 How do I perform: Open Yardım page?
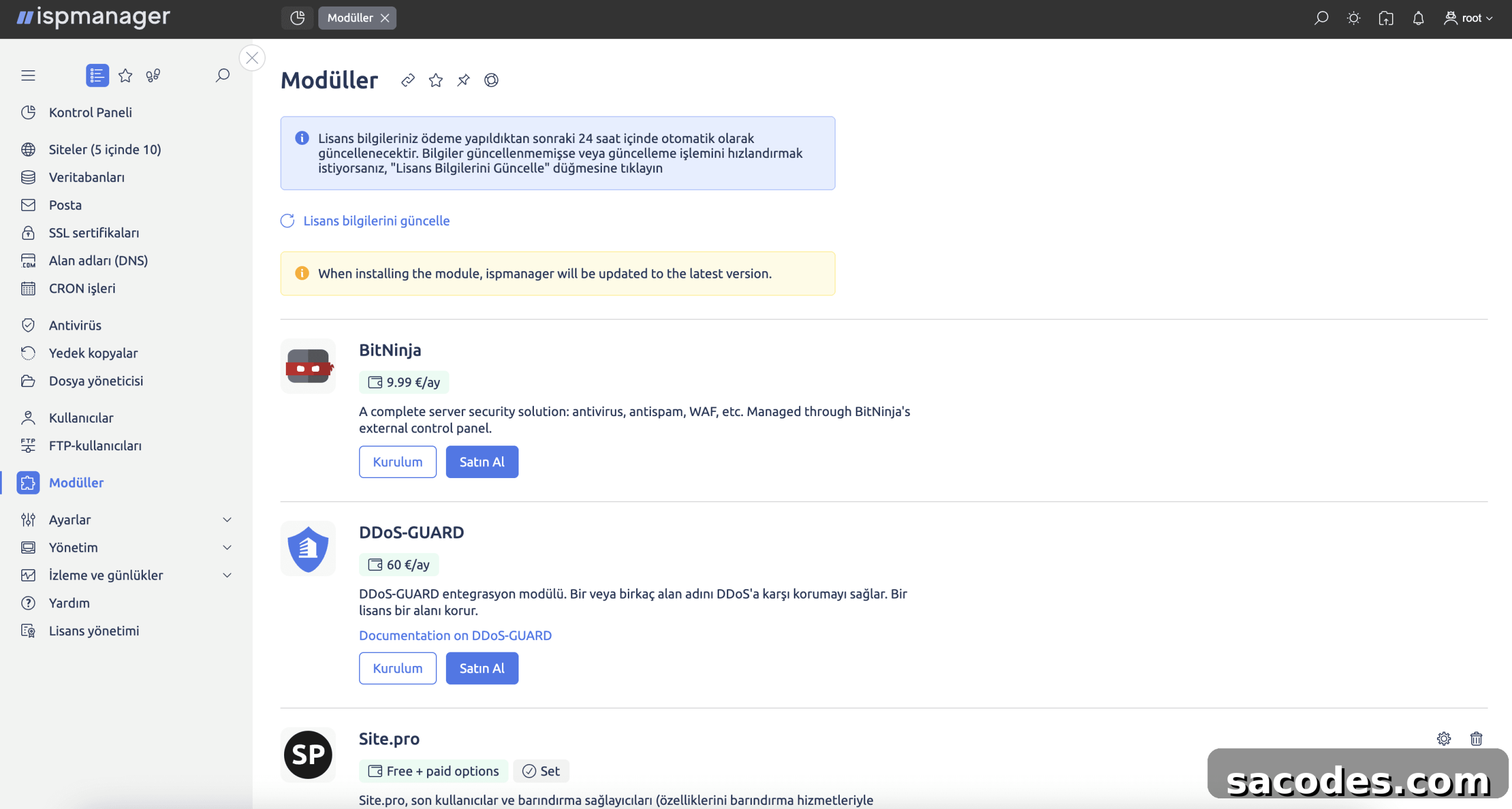point(69,603)
